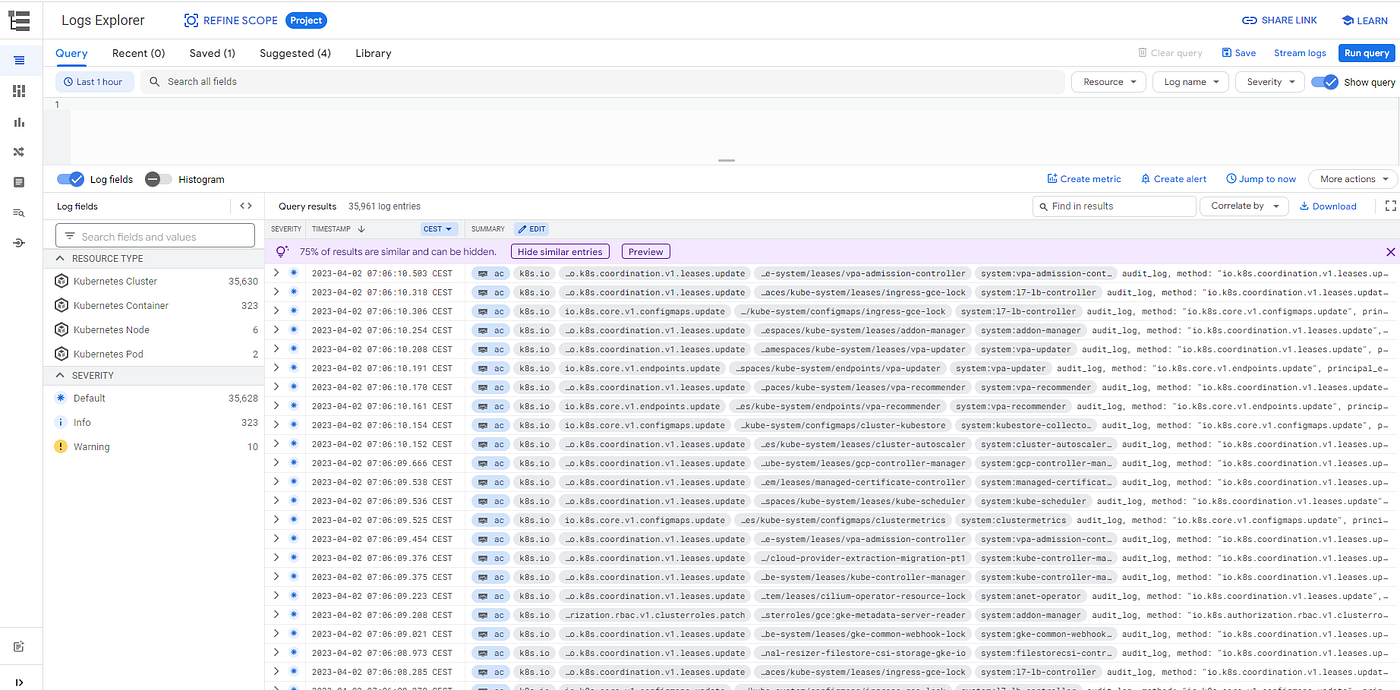Focus the Search all fields box
The height and width of the screenshot is (690, 1400).
click(x=602, y=82)
